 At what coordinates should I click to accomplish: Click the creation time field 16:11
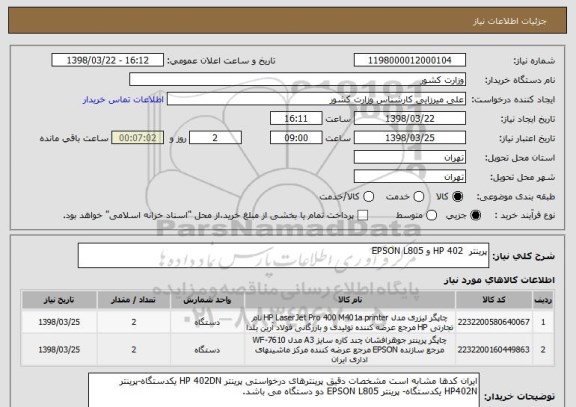pyautogui.click(x=296, y=119)
